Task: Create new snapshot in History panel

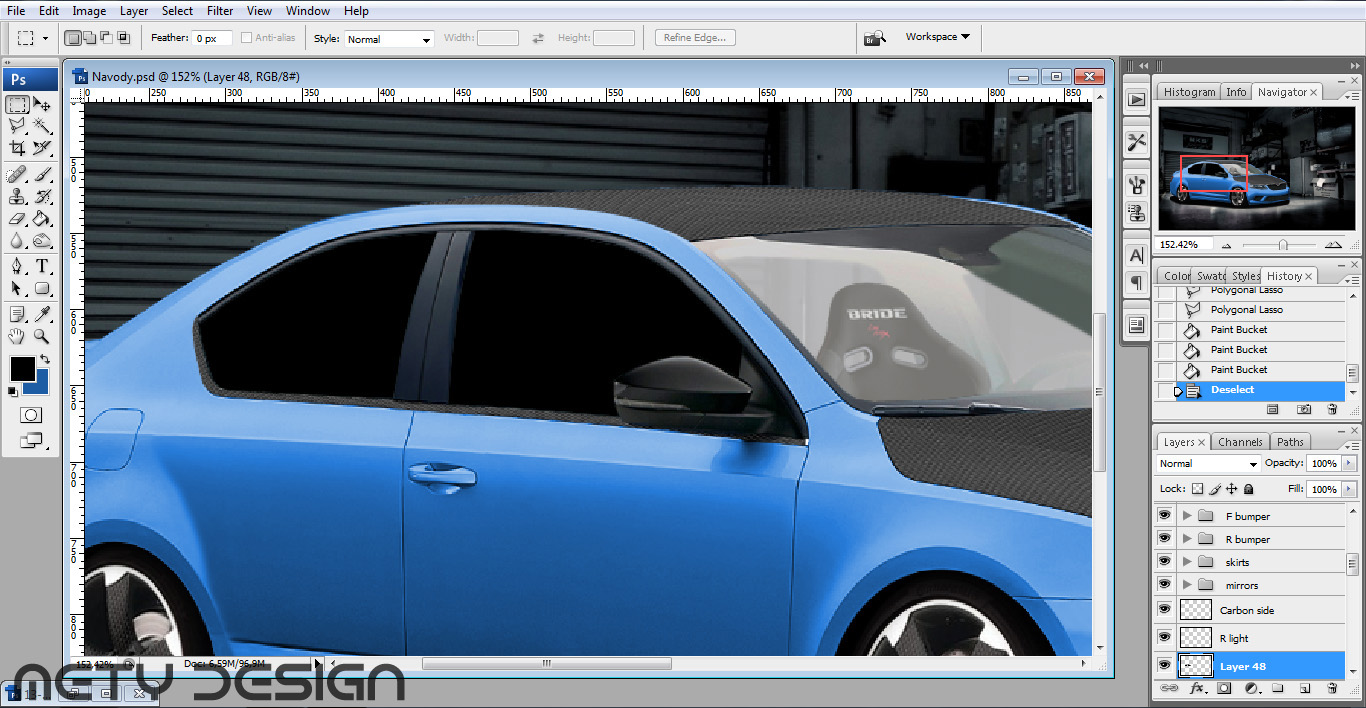Action: (x=1304, y=409)
